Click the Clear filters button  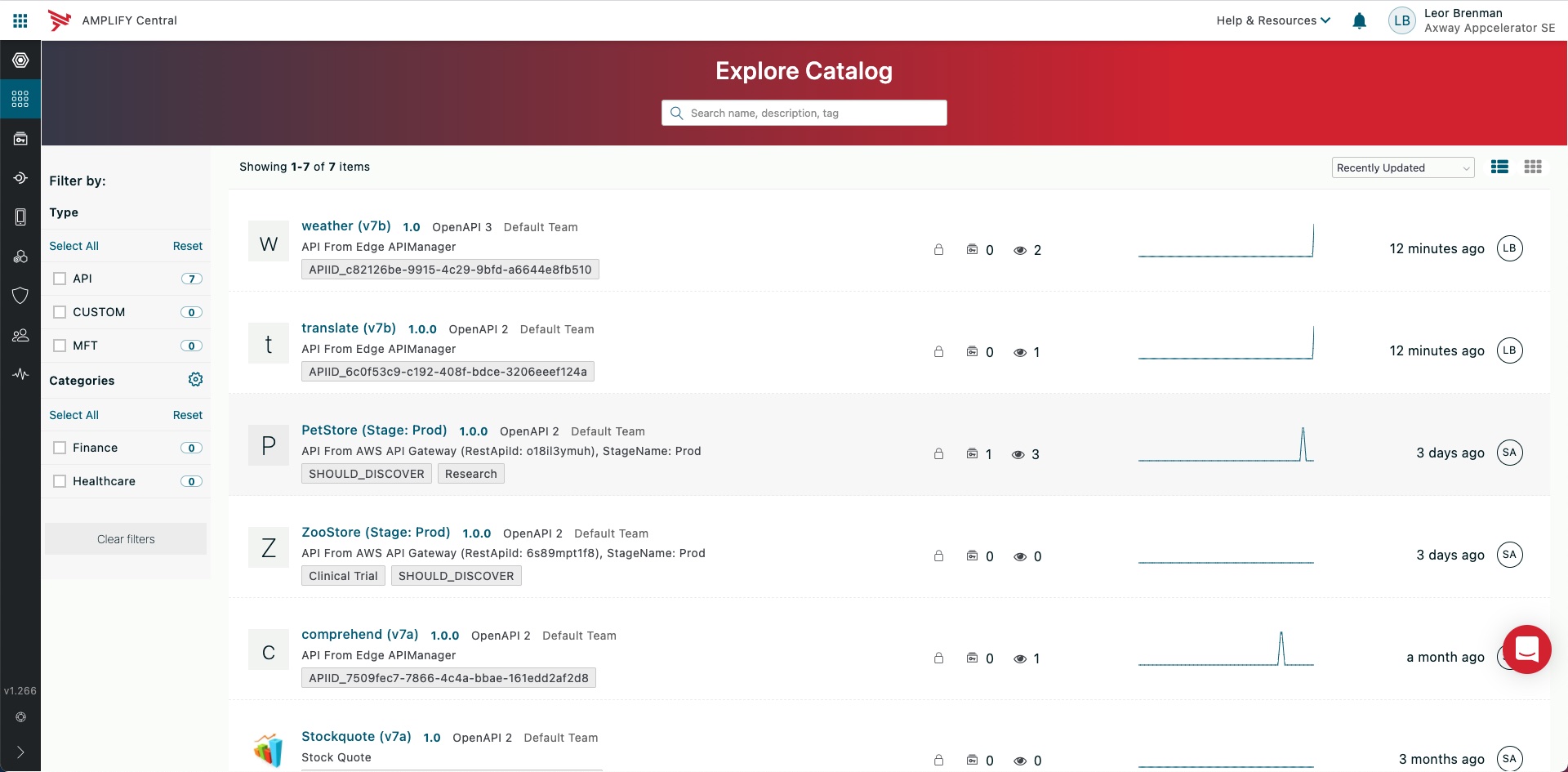[x=126, y=539]
